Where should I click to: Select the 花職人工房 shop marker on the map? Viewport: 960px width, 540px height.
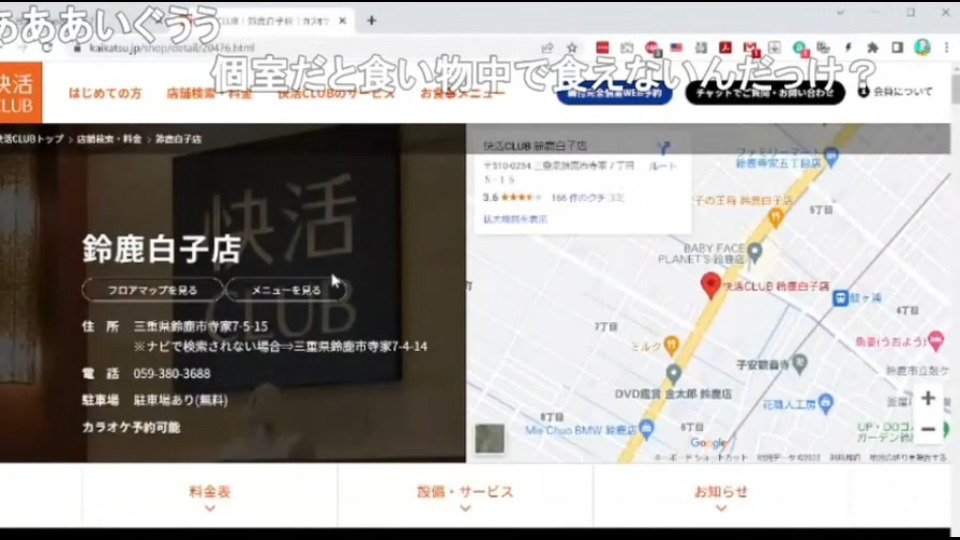[x=826, y=403]
